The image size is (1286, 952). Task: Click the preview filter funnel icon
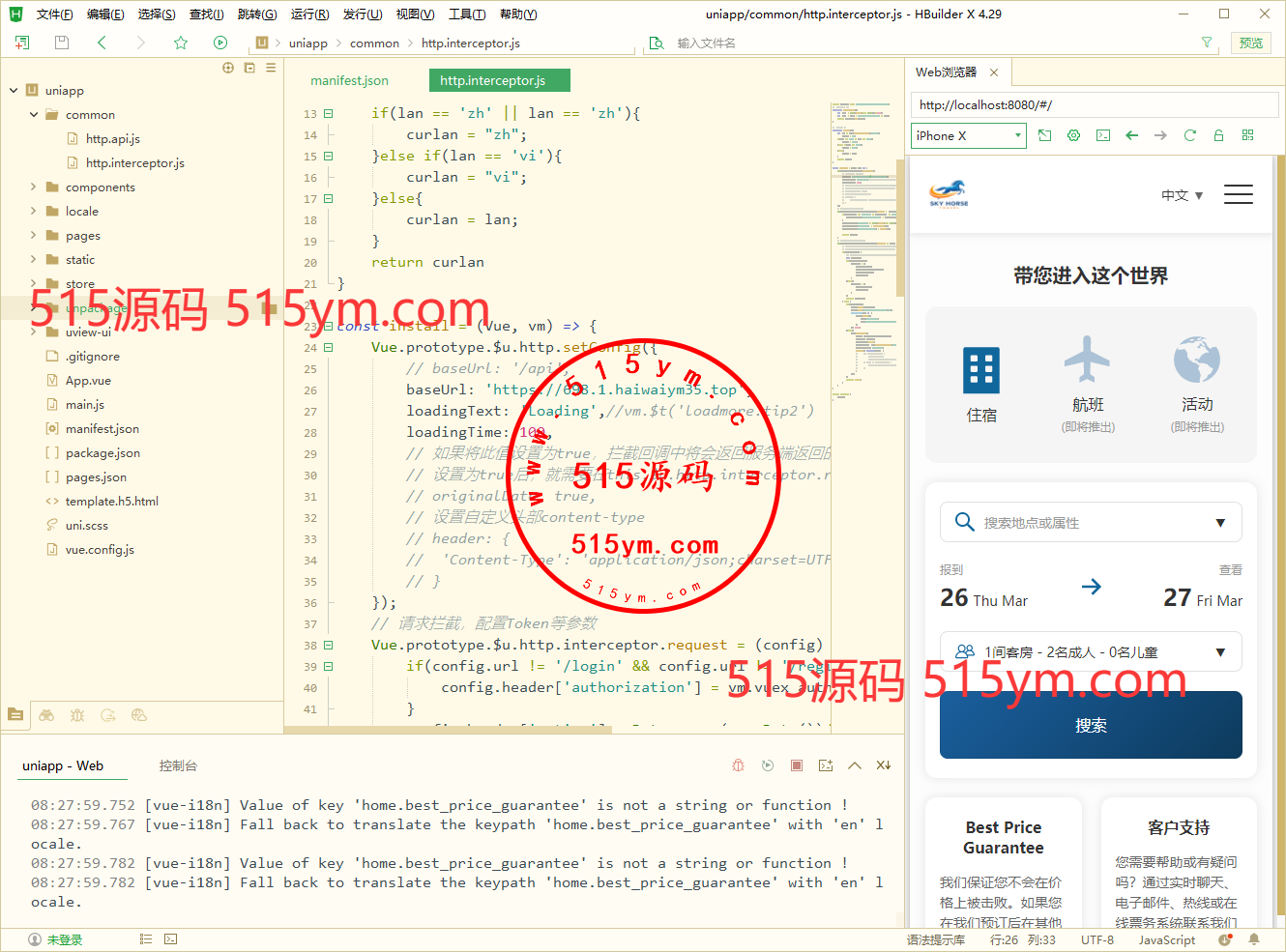tap(1207, 43)
